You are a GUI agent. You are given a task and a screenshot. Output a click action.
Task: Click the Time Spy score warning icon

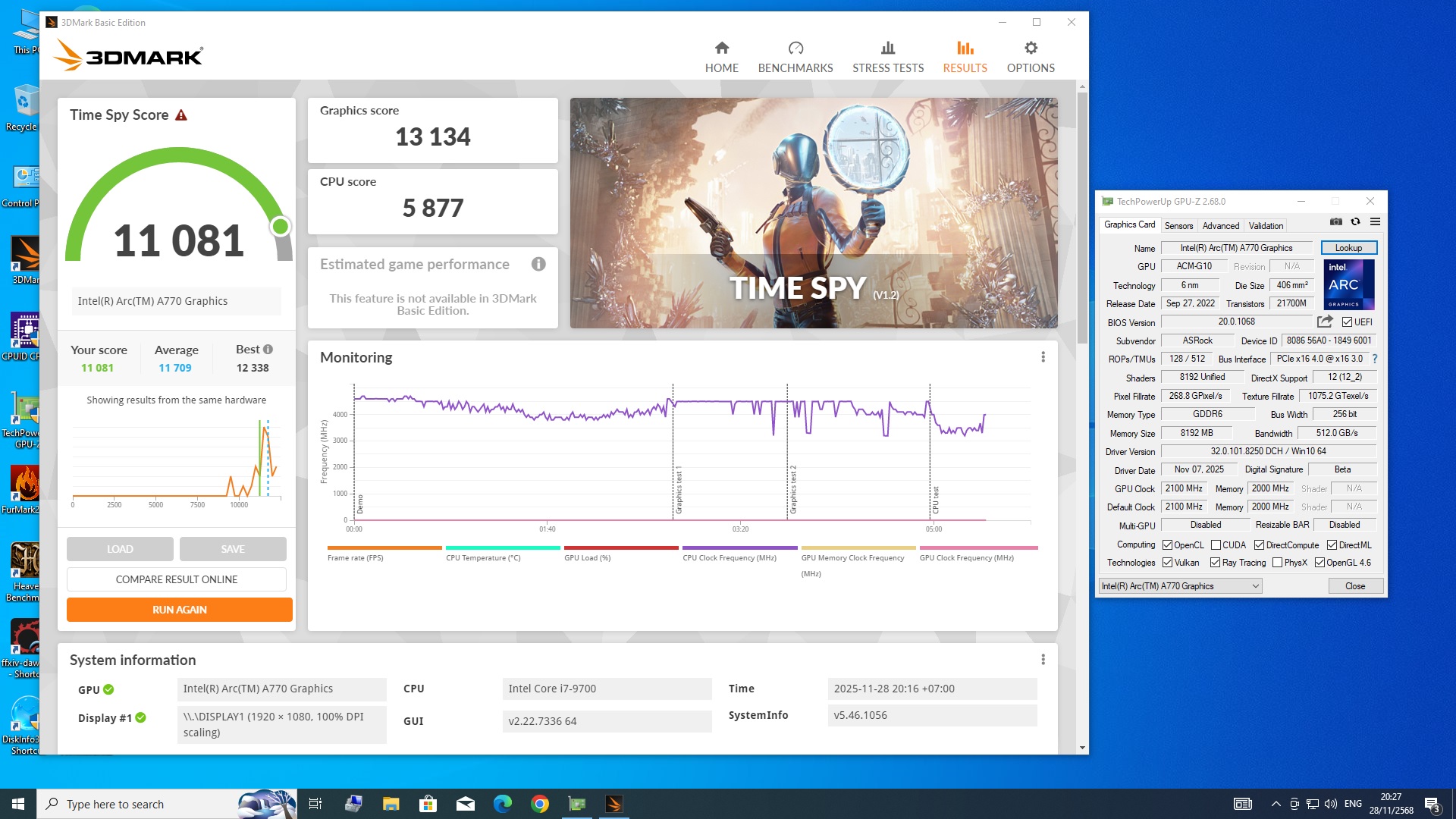(x=181, y=115)
